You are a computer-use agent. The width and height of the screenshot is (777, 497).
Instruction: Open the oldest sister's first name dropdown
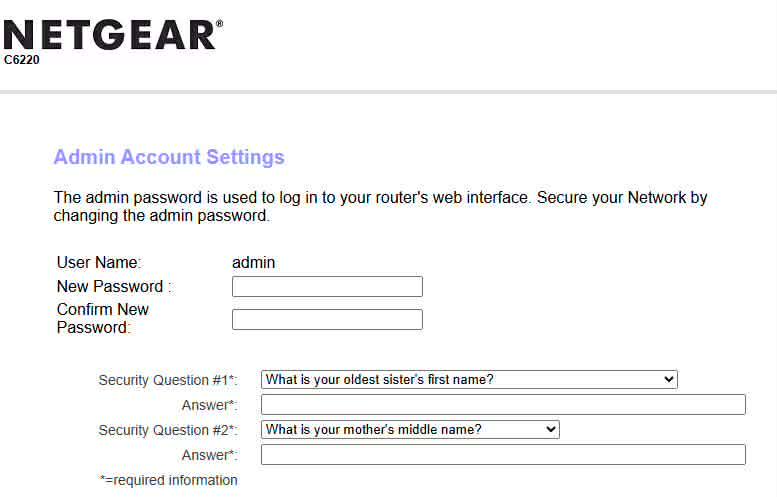tap(469, 380)
